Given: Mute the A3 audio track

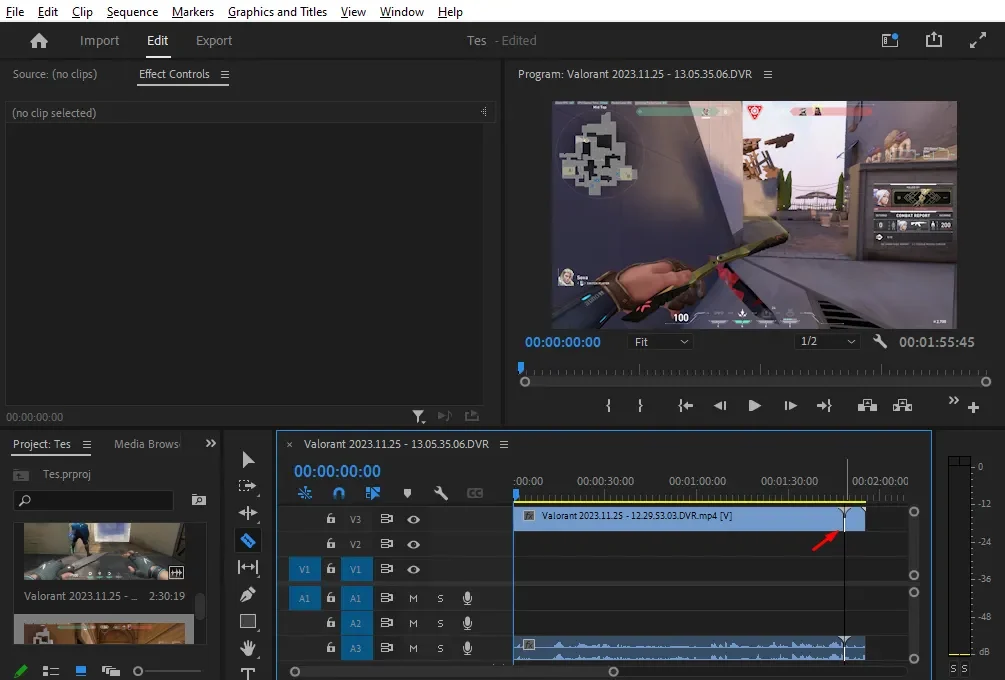Looking at the screenshot, I should (413, 648).
